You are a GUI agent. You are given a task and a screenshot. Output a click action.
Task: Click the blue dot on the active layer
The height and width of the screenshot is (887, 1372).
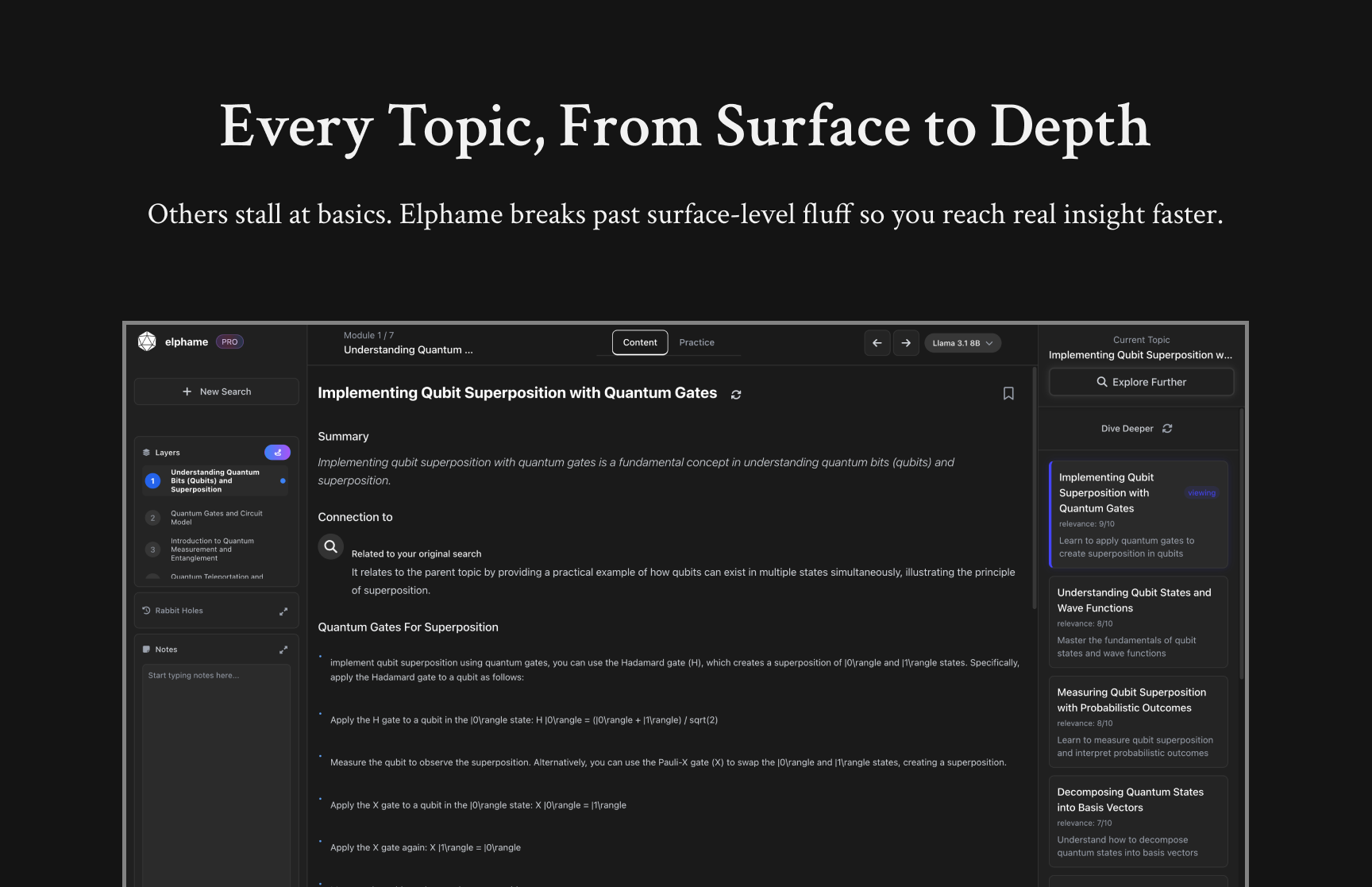[x=282, y=480]
